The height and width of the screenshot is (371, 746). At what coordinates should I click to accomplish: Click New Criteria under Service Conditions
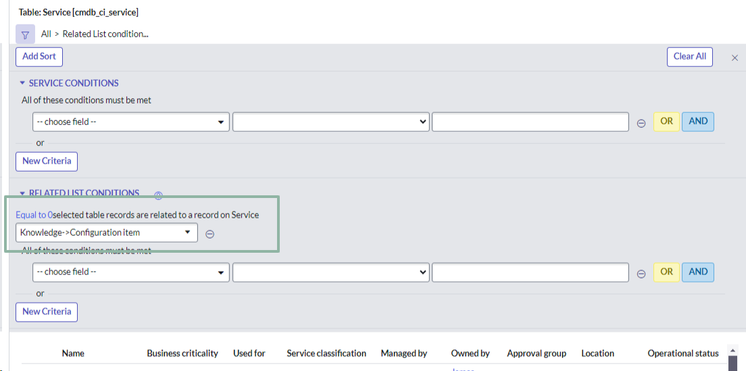pos(47,161)
